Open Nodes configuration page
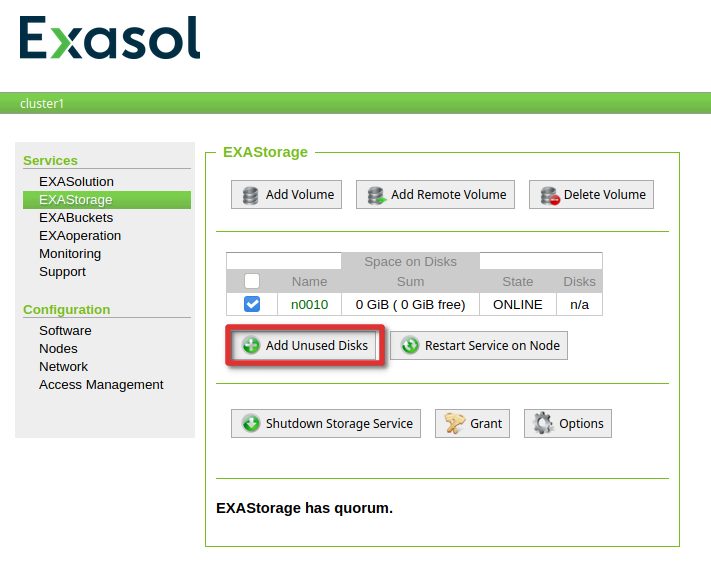 (x=58, y=349)
